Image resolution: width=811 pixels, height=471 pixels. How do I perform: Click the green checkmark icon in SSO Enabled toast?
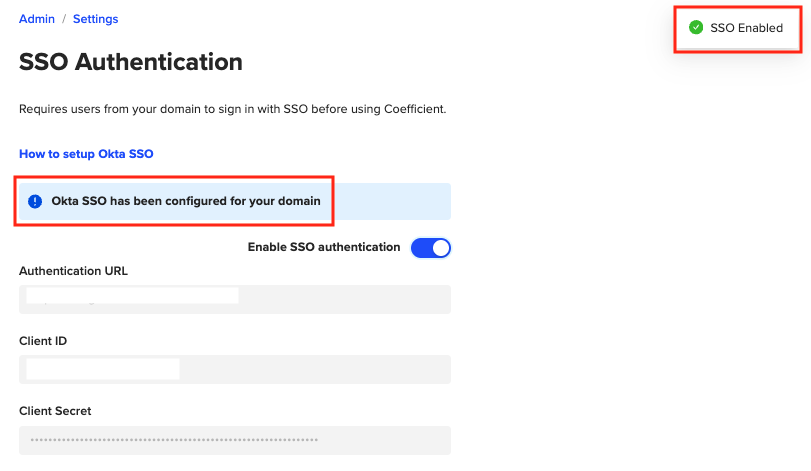[696, 28]
